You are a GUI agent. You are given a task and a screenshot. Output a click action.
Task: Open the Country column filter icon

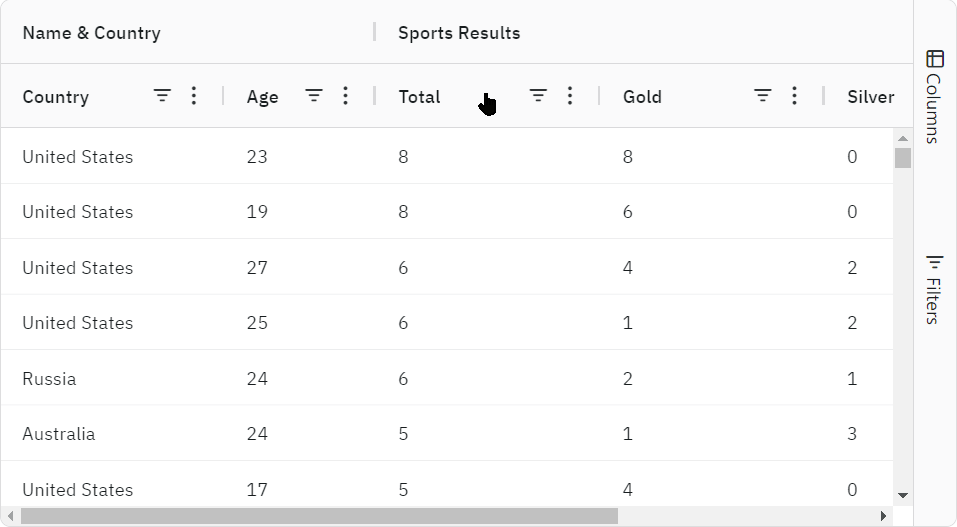click(x=162, y=96)
